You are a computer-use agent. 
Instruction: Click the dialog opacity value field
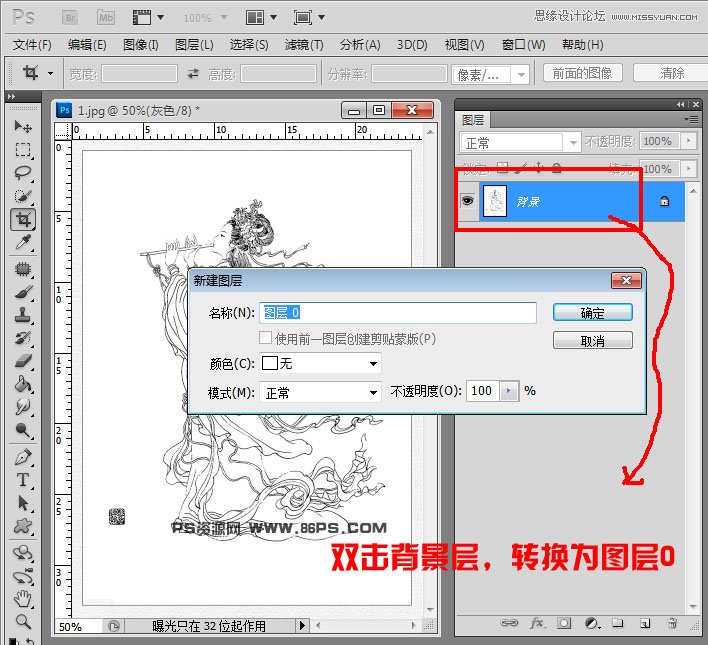click(x=483, y=391)
